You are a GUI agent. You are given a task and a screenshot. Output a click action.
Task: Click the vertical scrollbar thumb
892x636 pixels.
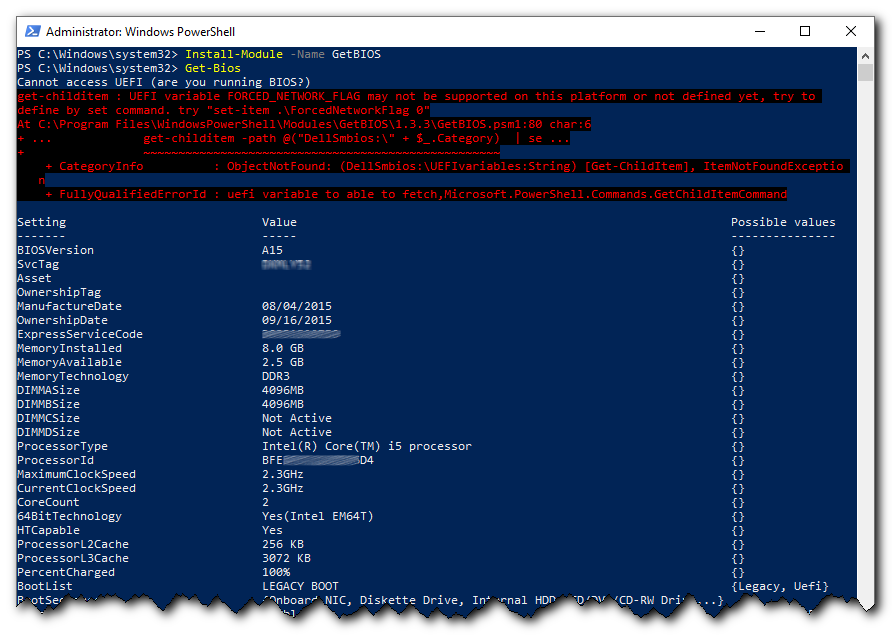pyautogui.click(x=865, y=72)
